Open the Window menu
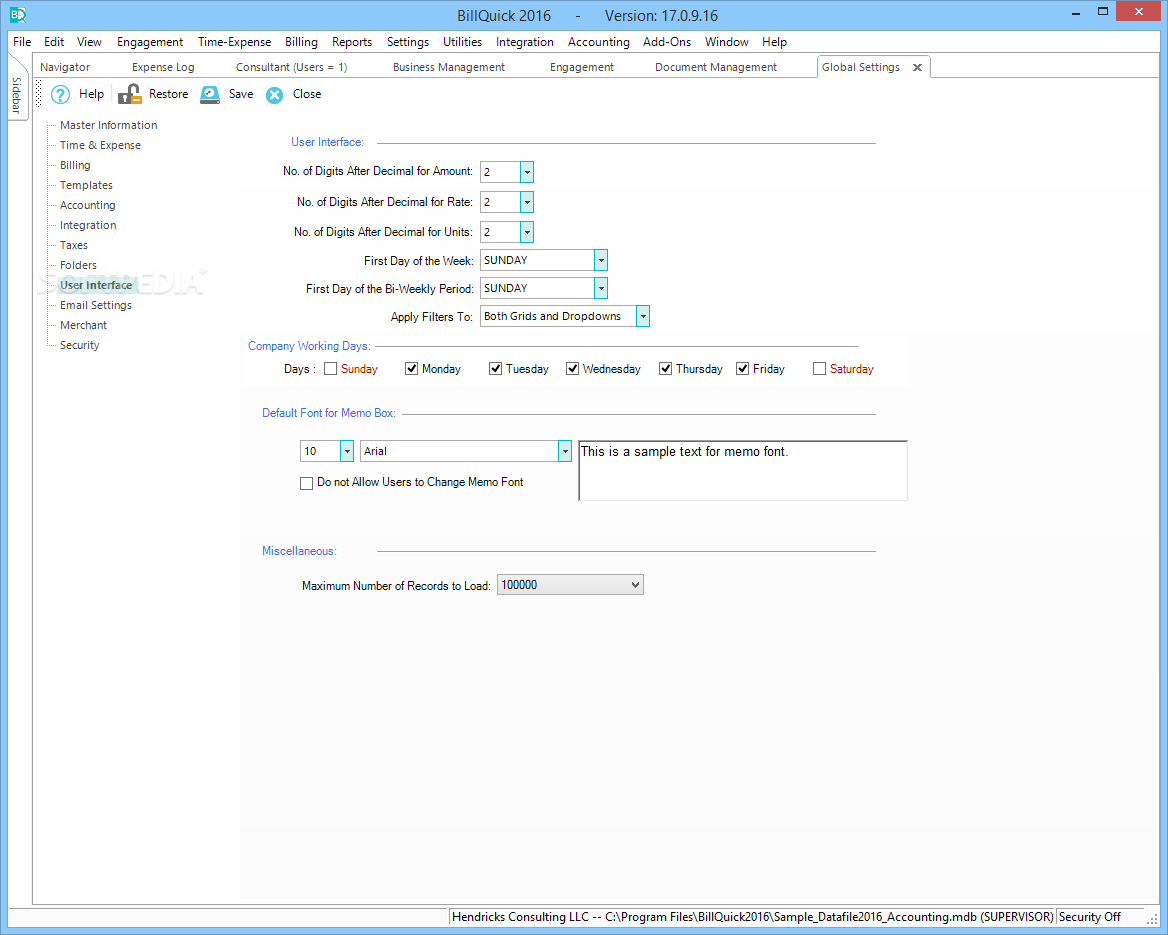This screenshot has width=1168, height=935. [727, 42]
